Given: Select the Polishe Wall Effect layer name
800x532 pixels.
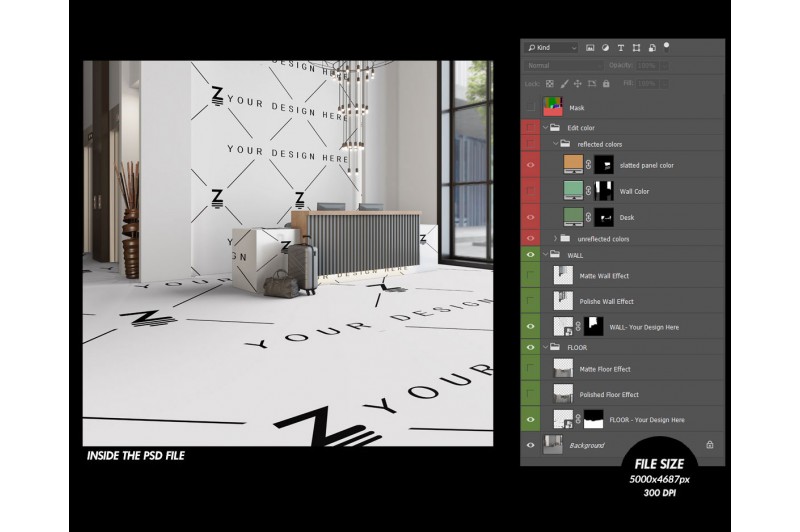Looking at the screenshot, I should click(x=606, y=301).
